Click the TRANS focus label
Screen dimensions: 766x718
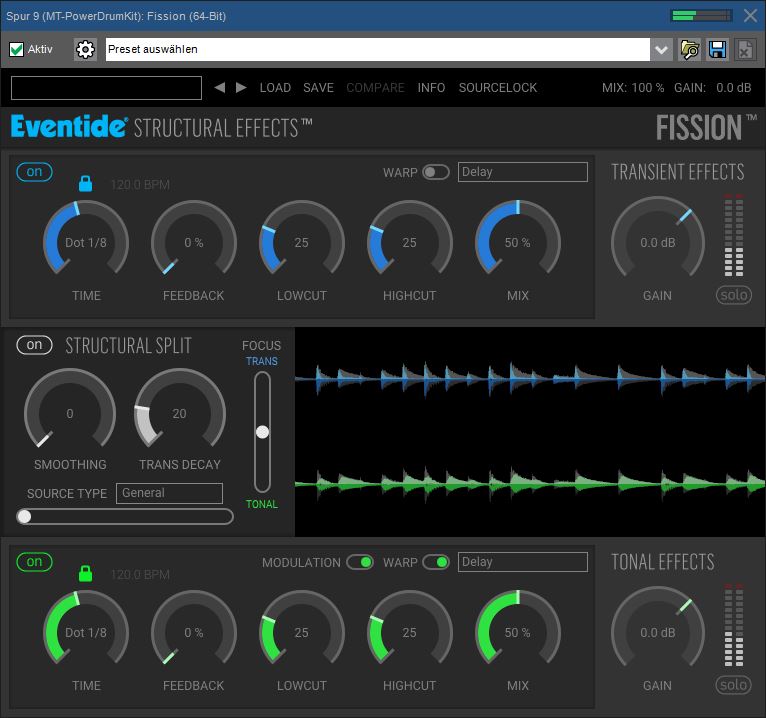click(262, 361)
